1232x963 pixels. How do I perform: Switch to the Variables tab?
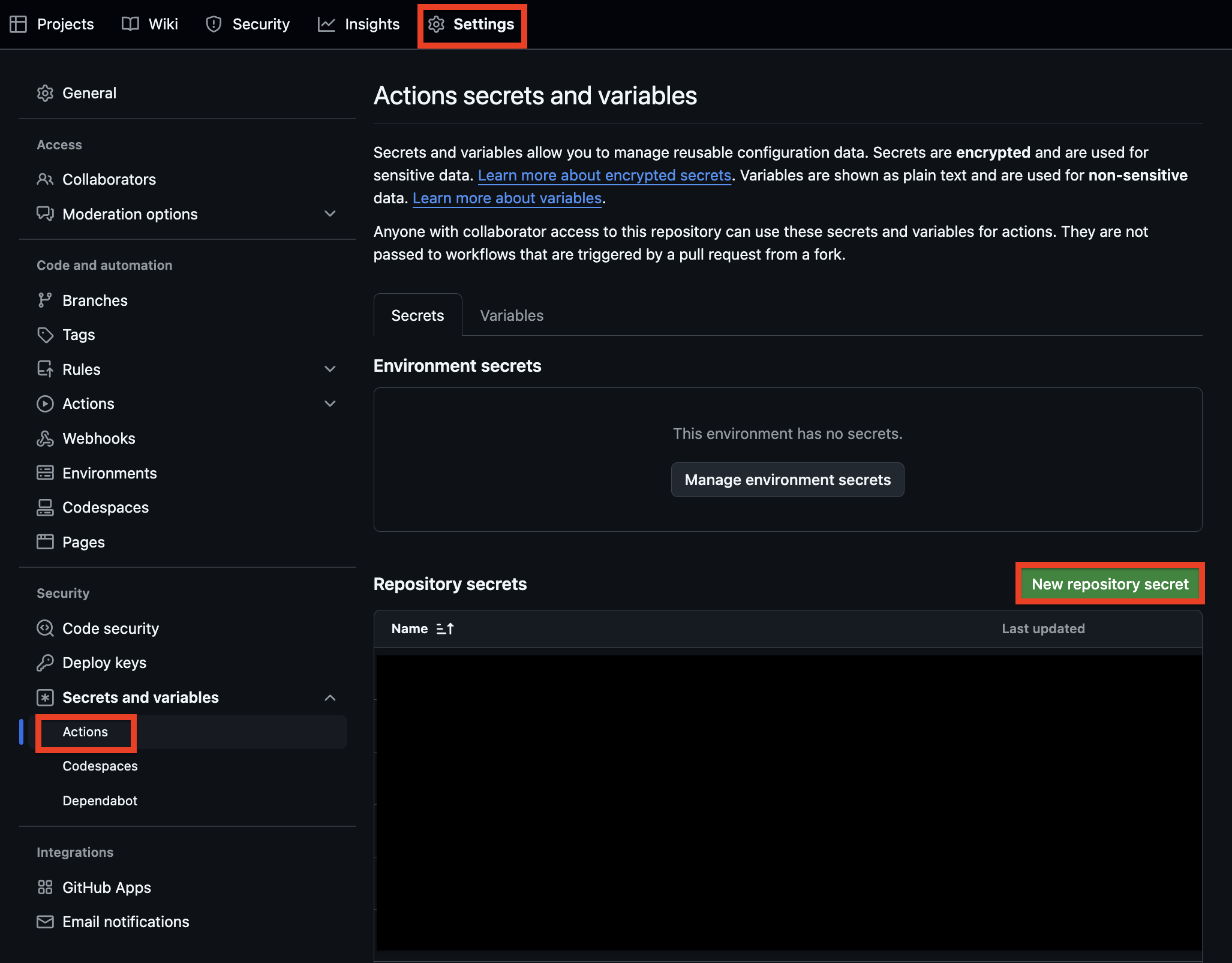click(512, 315)
